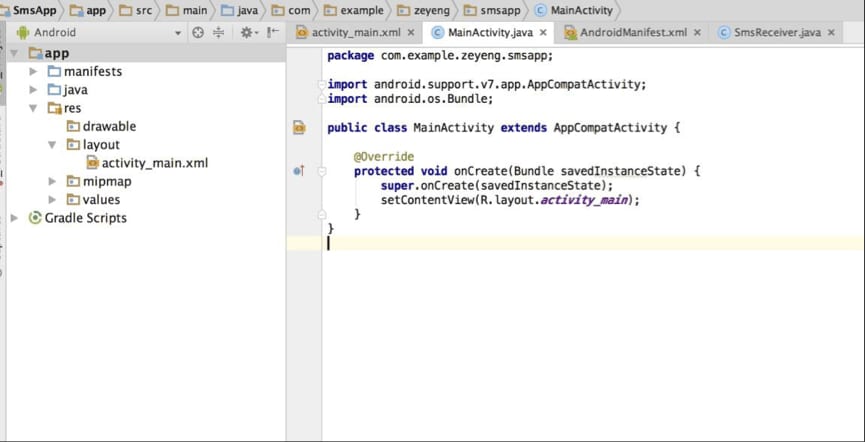Click the Gradle Scripts green icon
This screenshot has height=442, width=865.
point(35,218)
